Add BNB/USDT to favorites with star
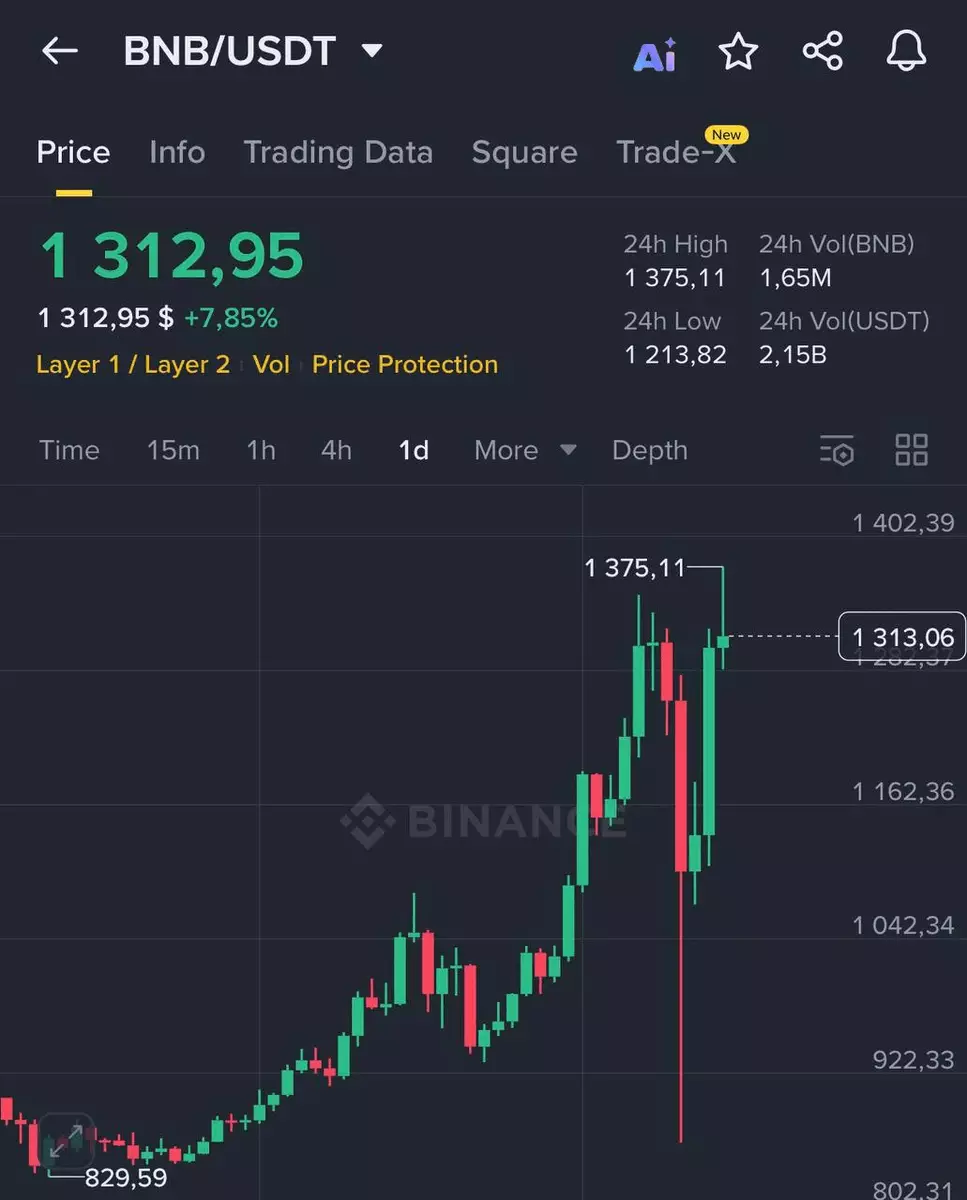The height and width of the screenshot is (1200, 967). point(739,52)
